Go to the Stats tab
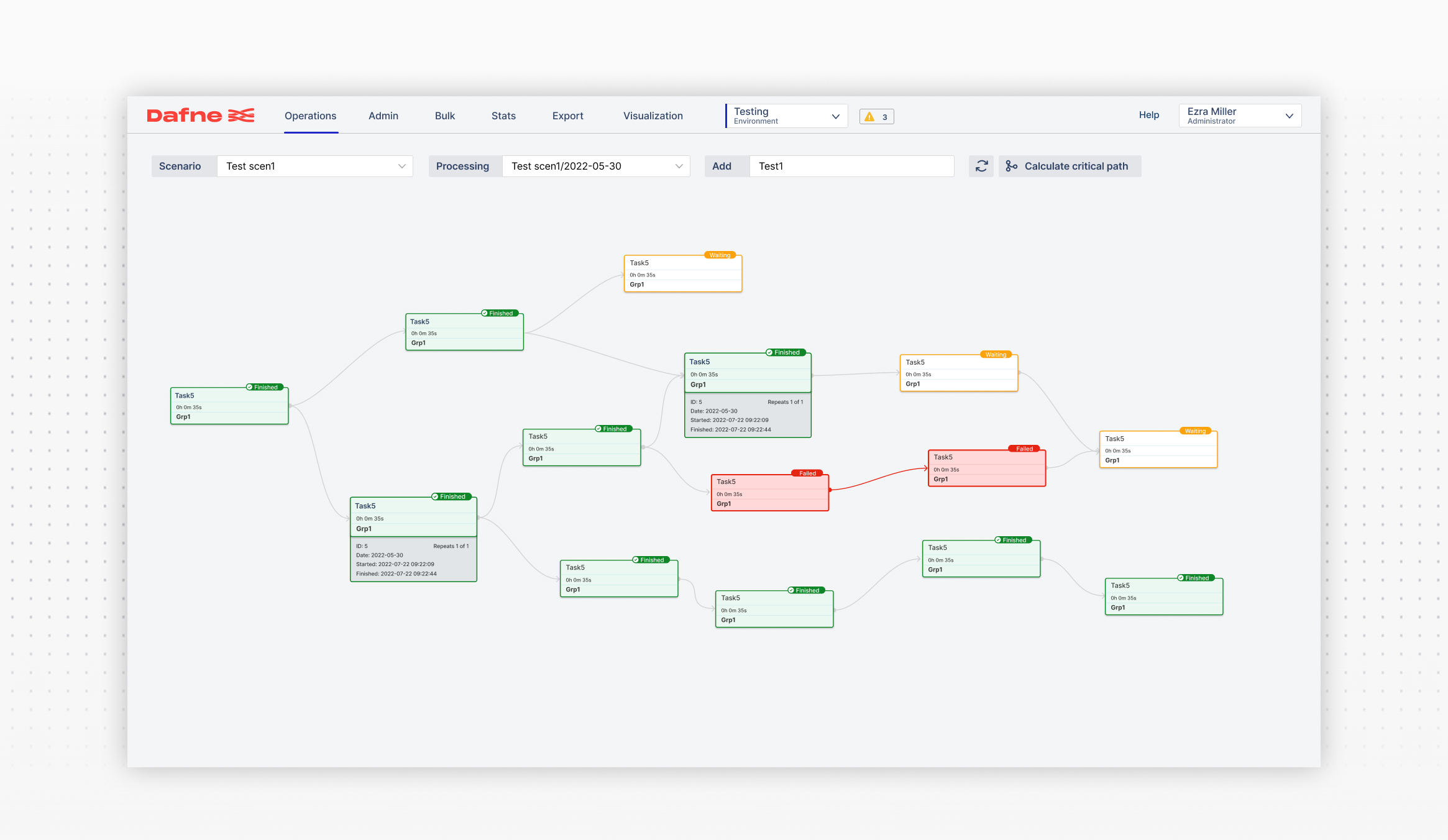This screenshot has height=840, width=1448. pos(503,116)
